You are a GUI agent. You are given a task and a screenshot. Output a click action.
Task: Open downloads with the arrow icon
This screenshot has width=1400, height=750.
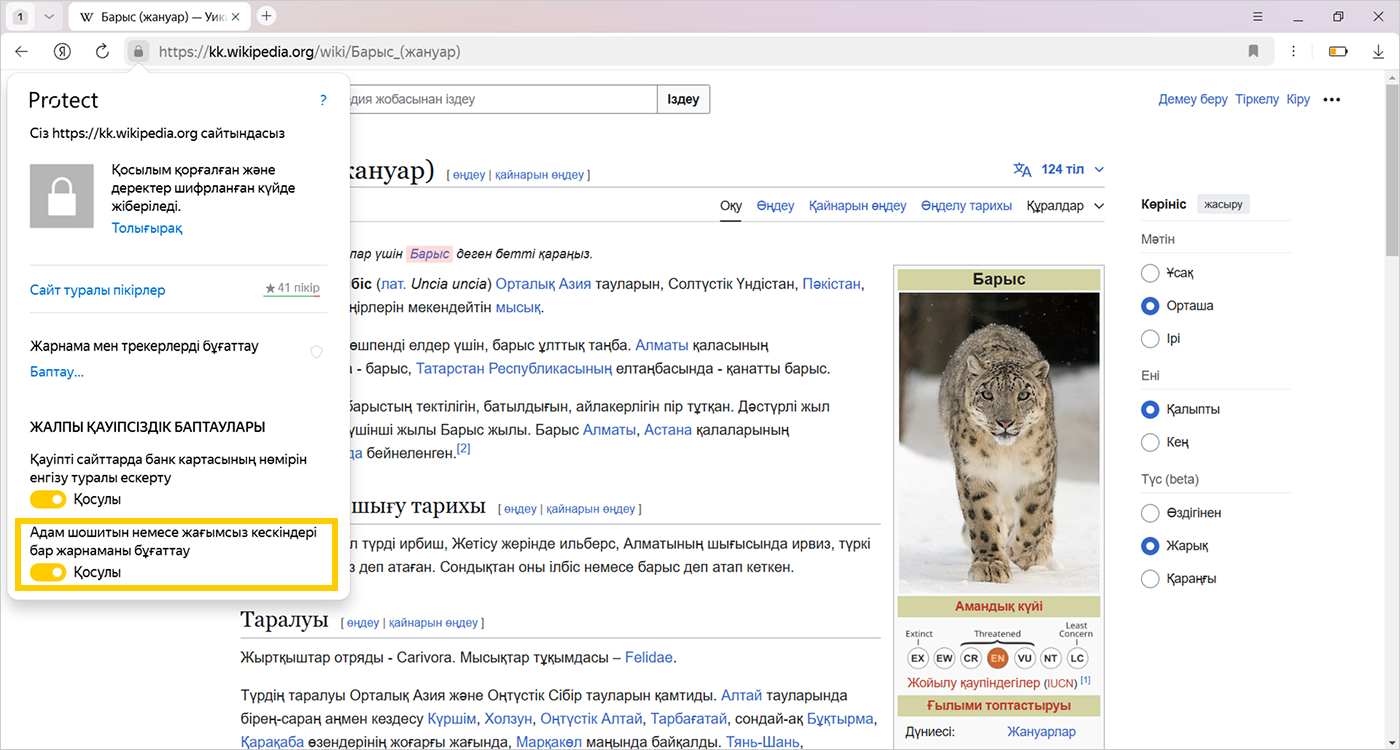[1379, 51]
